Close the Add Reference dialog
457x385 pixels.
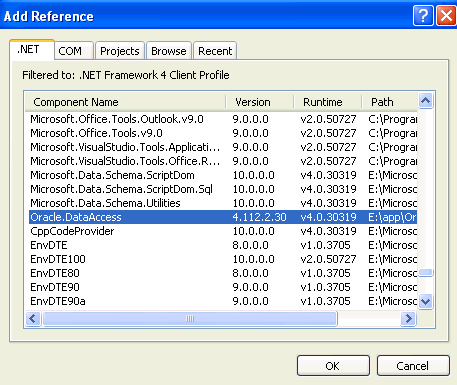point(446,15)
